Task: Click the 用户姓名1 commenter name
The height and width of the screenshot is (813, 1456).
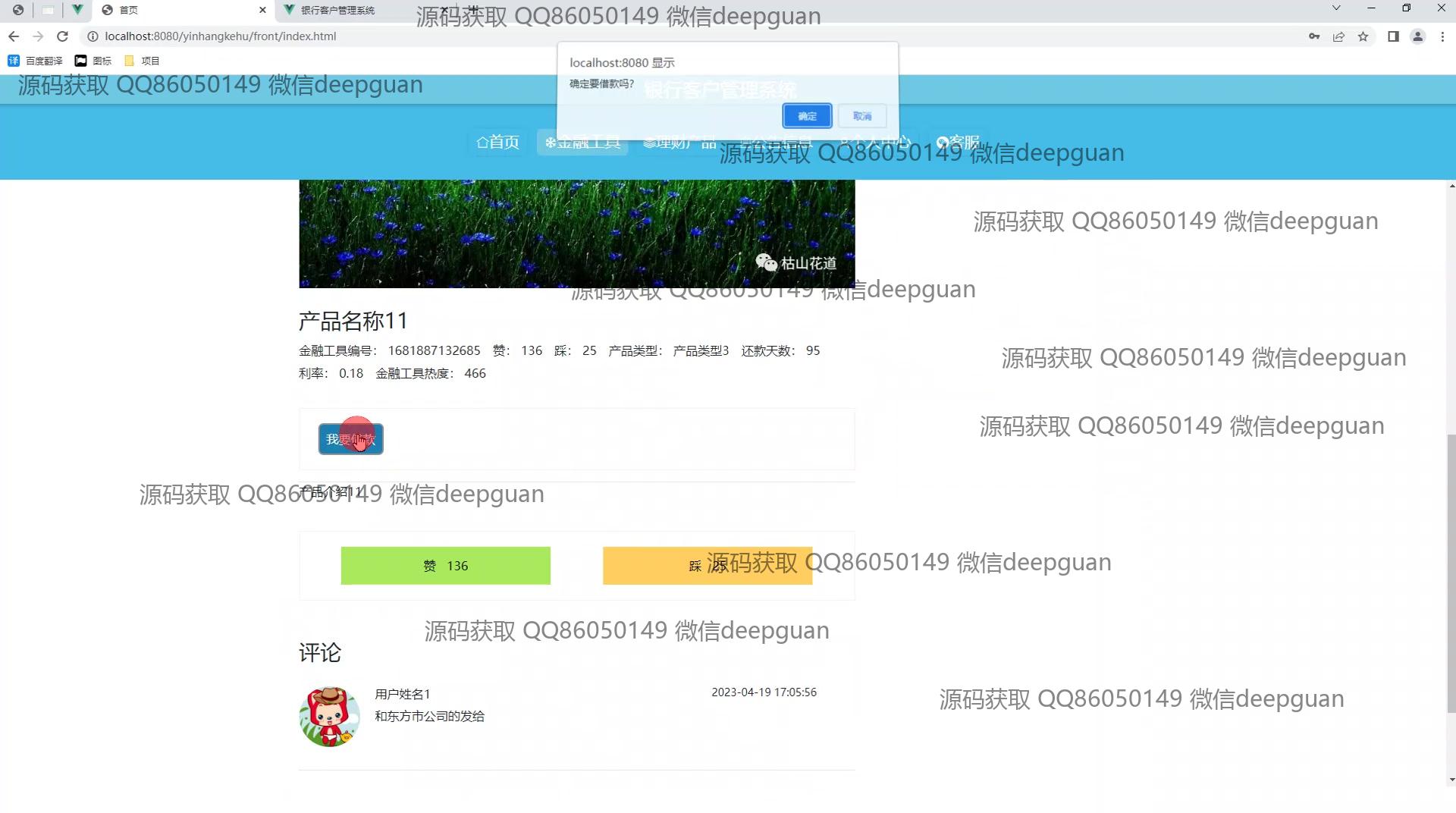Action: coord(402,694)
